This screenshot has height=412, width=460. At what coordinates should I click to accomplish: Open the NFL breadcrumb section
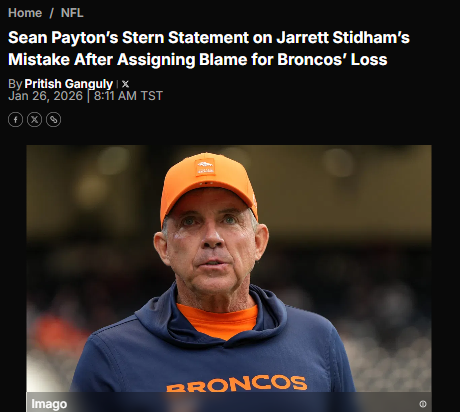72,13
